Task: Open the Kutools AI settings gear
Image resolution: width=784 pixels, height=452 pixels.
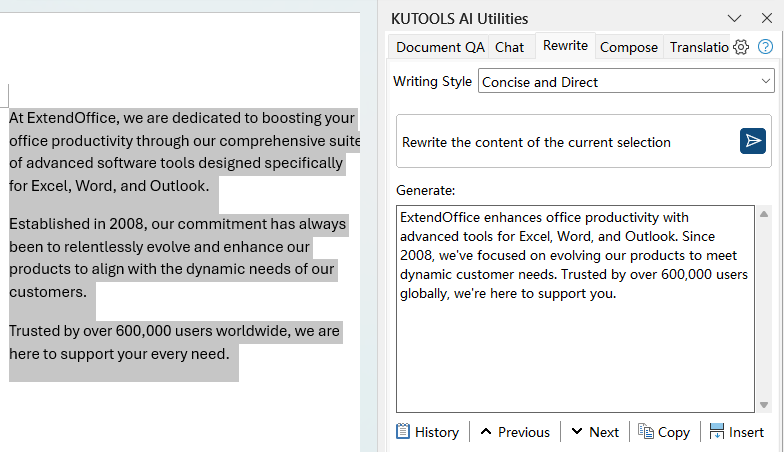Action: coord(740,47)
